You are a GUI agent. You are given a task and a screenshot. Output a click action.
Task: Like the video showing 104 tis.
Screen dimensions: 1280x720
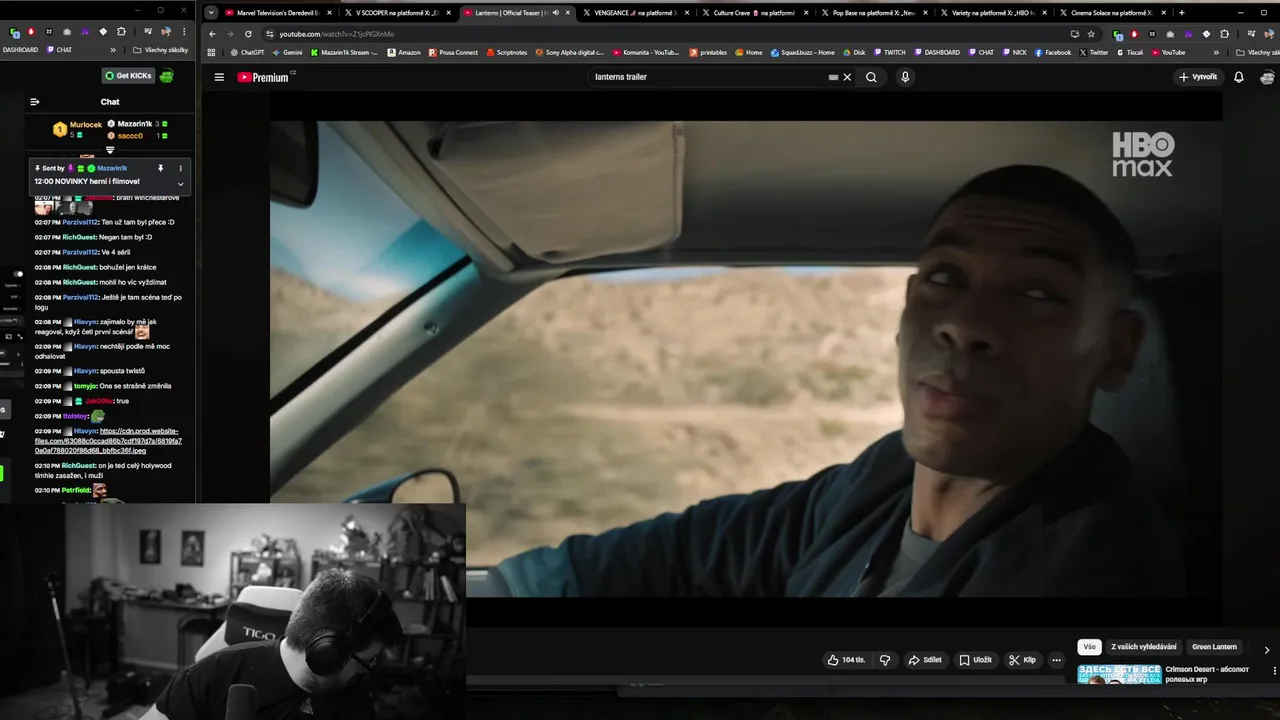846,660
